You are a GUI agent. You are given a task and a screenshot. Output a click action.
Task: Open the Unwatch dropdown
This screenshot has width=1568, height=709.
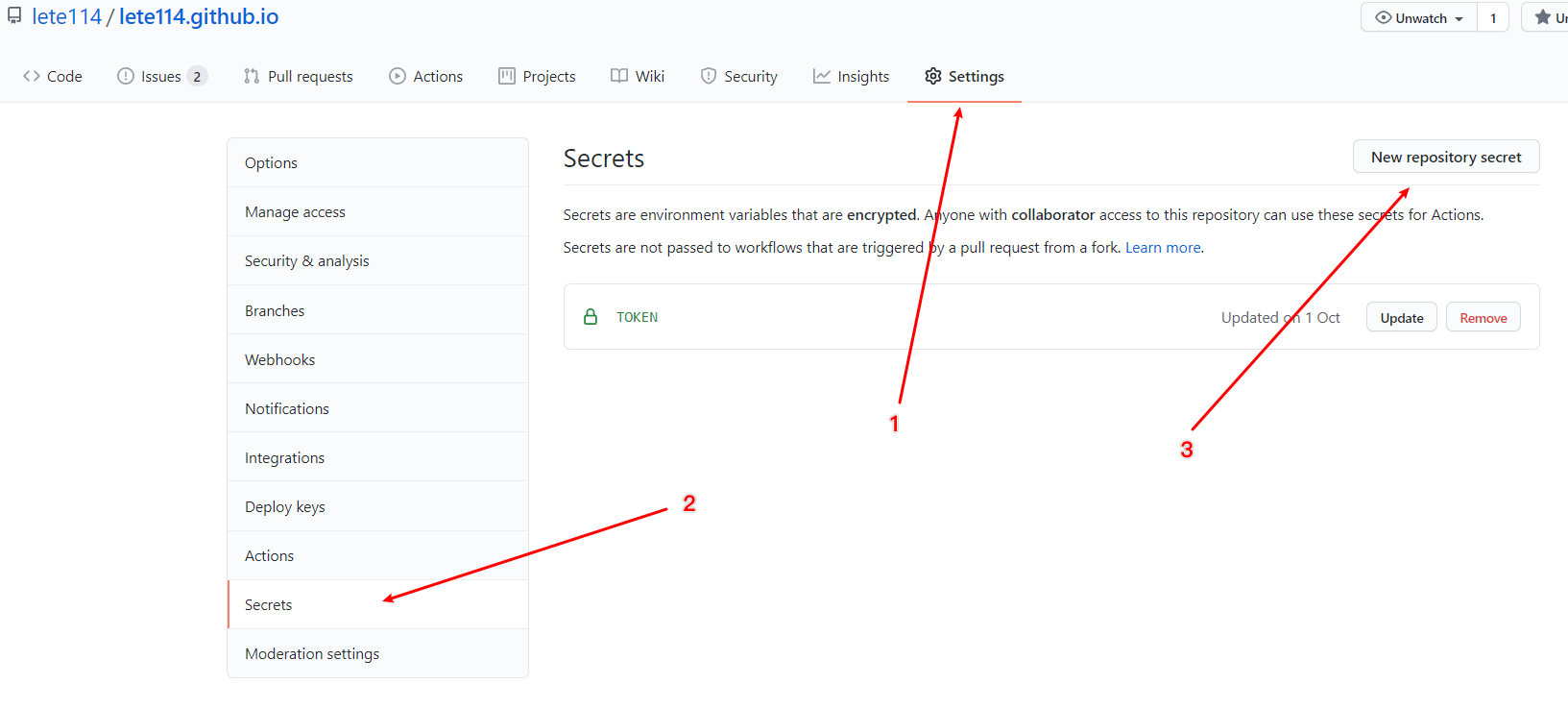click(x=1418, y=17)
